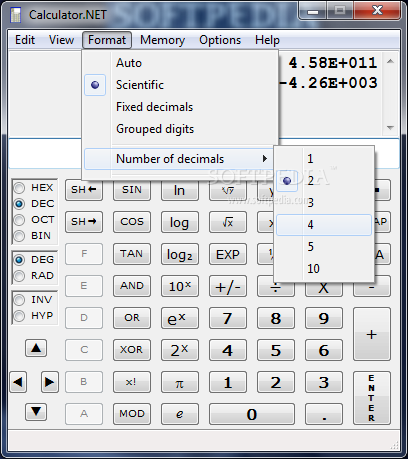This screenshot has height=459, width=408.
Task: Click the Euler's e constant key
Action: coord(180,414)
